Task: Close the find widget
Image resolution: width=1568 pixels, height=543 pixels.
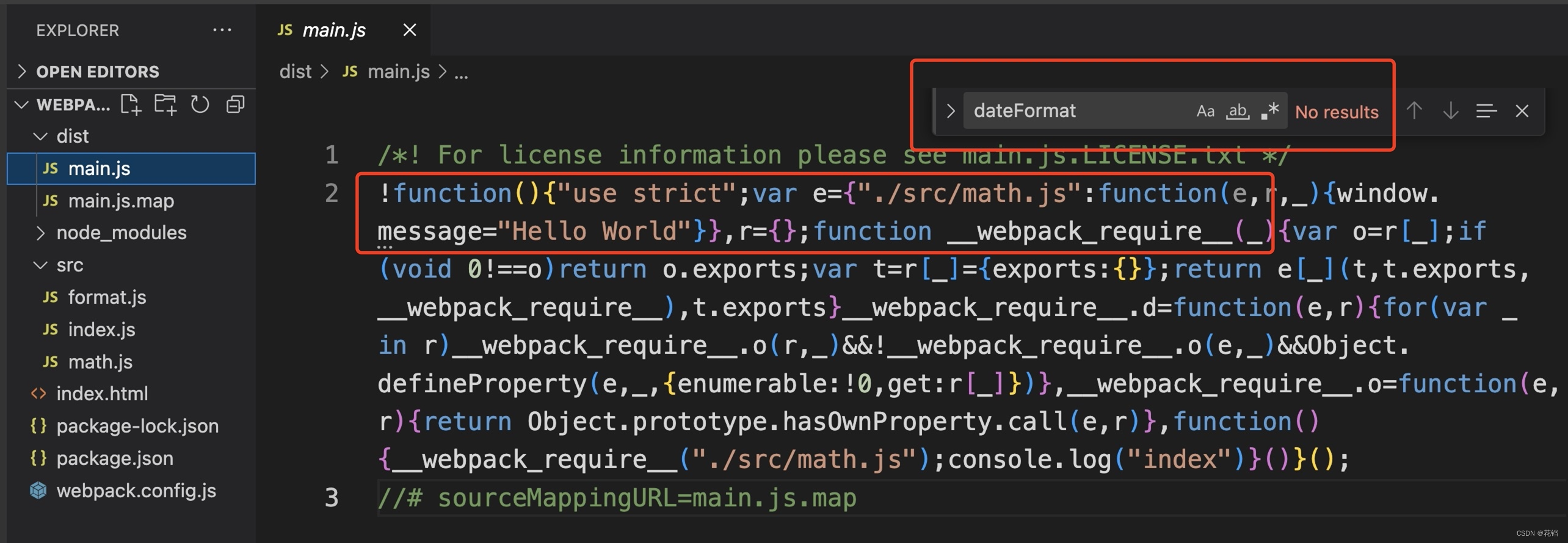Action: (1522, 111)
